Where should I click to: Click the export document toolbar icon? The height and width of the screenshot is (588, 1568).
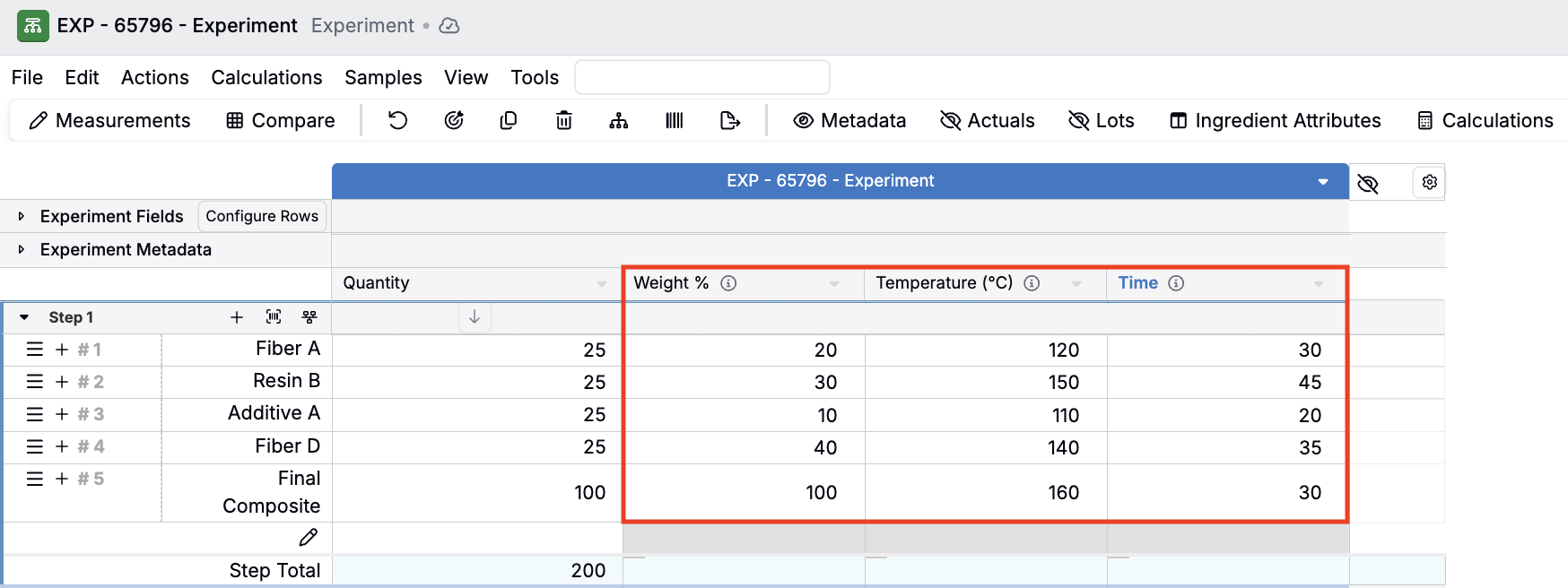pos(730,120)
